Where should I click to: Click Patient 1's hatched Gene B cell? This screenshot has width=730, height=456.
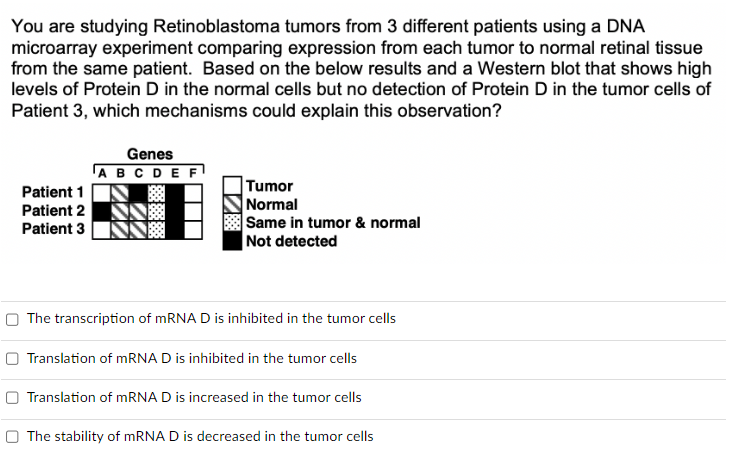point(120,193)
